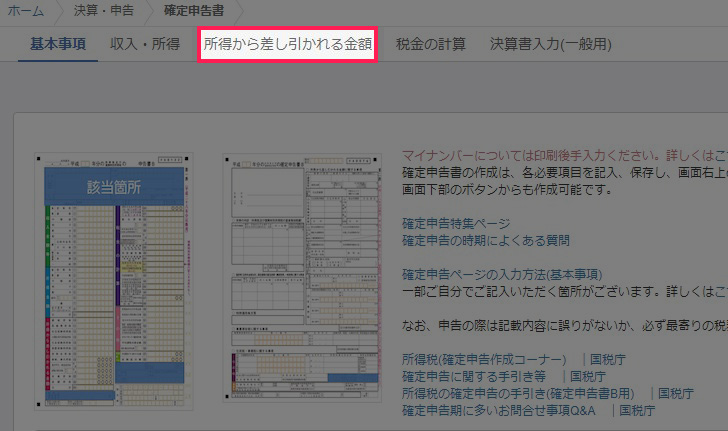The height and width of the screenshot is (431, 728).
Task: Go to 決算・申告 in the breadcrumb
Action: tap(106, 11)
